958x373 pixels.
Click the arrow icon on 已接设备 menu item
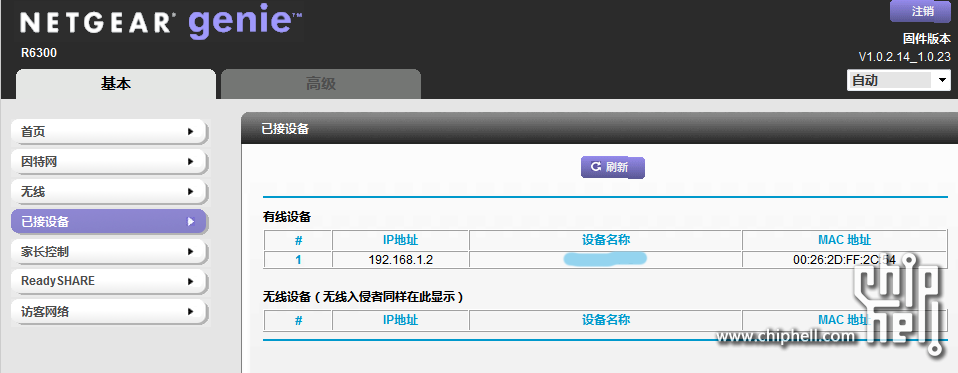tap(191, 222)
